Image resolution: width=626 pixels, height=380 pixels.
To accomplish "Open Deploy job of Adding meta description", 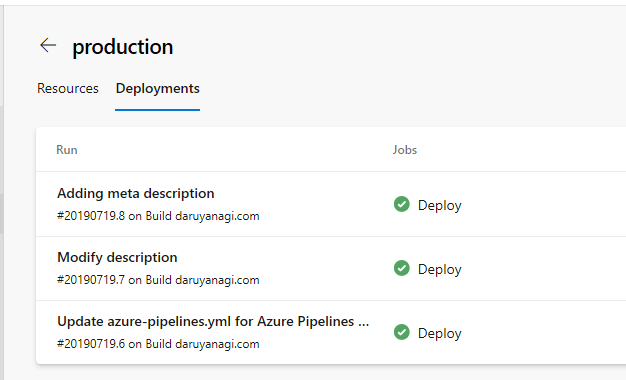I will point(440,205).
